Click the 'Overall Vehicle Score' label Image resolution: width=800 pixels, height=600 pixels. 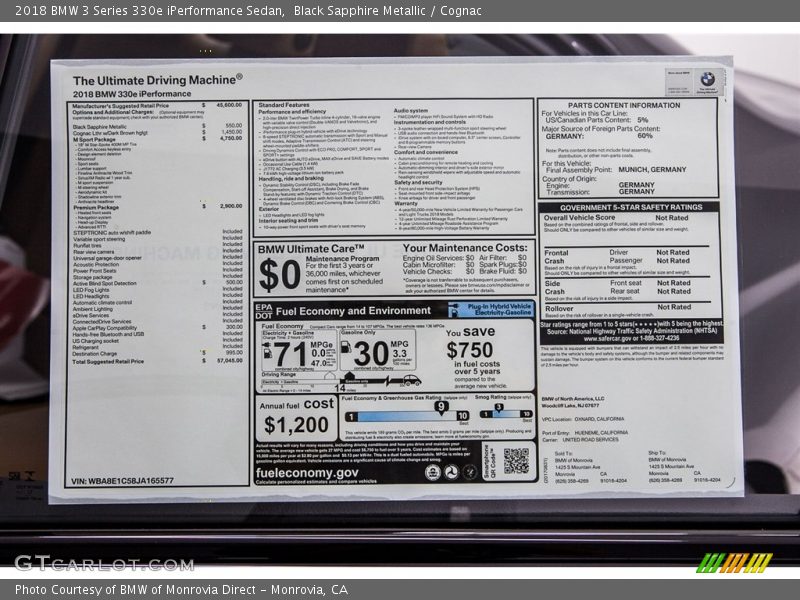(x=579, y=217)
